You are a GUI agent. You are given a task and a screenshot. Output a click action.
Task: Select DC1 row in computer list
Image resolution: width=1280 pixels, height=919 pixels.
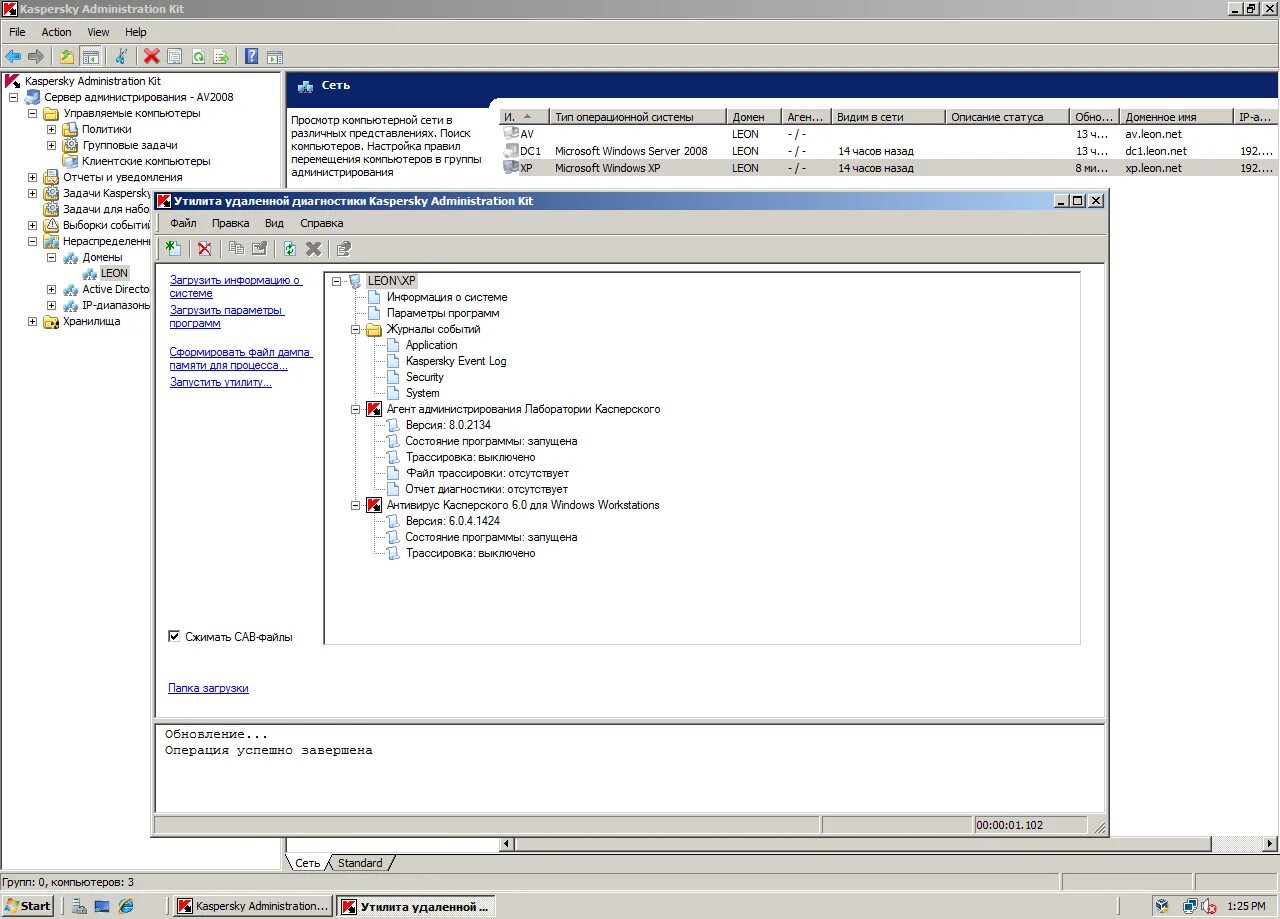coord(889,151)
